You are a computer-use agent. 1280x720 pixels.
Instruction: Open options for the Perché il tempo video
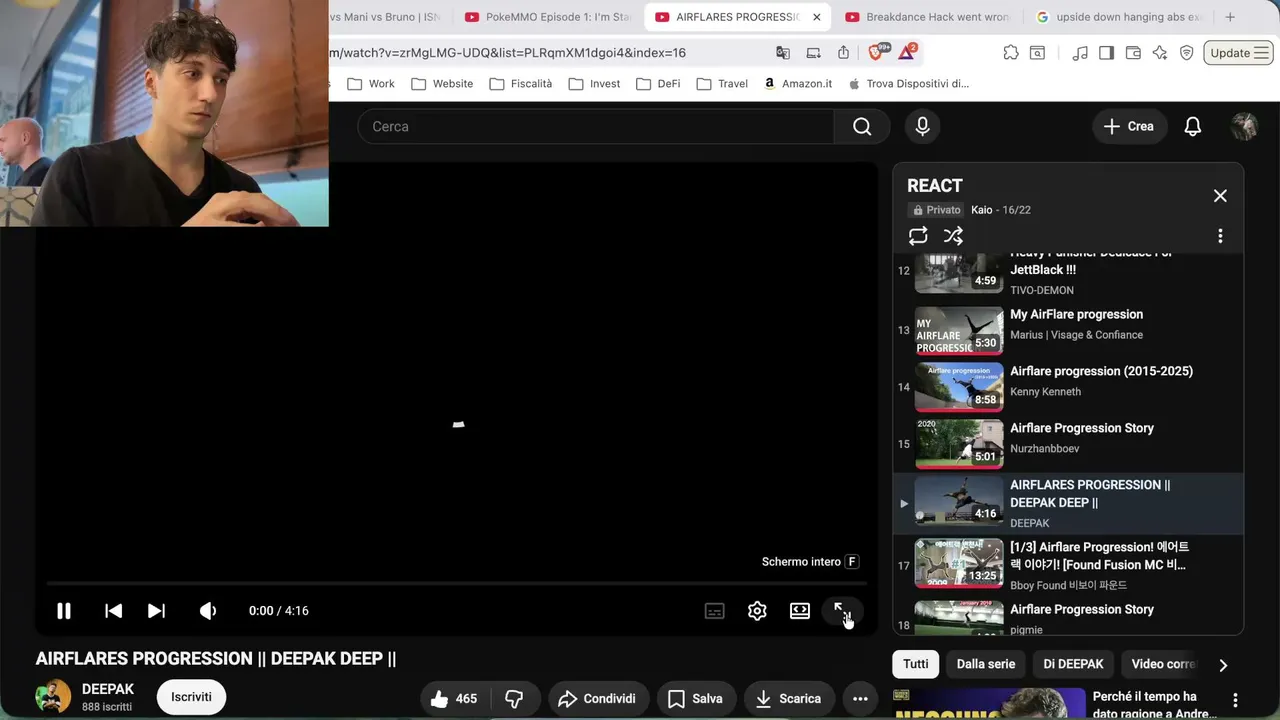1235,700
